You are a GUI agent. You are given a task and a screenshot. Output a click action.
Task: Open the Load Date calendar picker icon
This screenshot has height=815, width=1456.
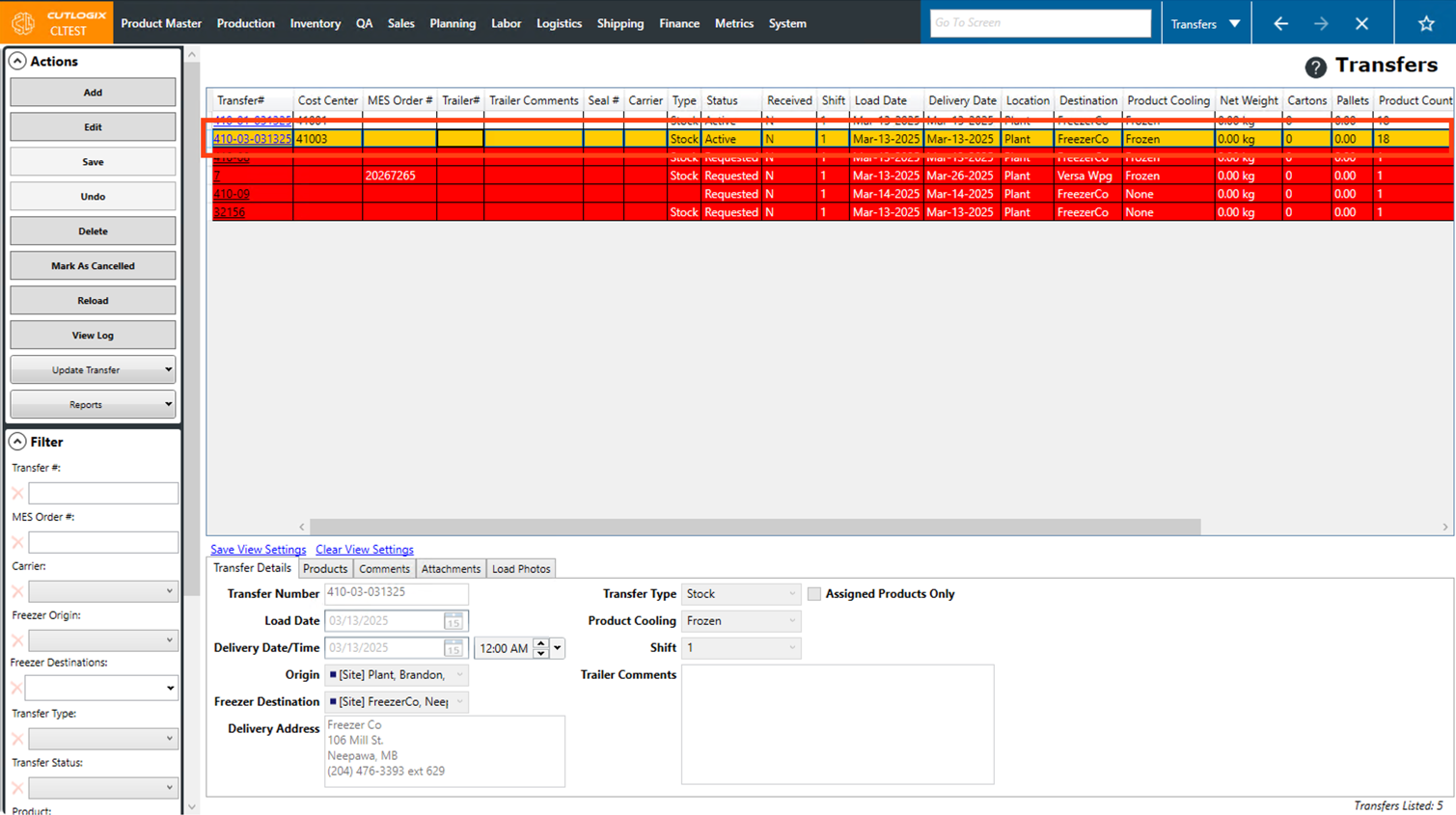(x=453, y=621)
